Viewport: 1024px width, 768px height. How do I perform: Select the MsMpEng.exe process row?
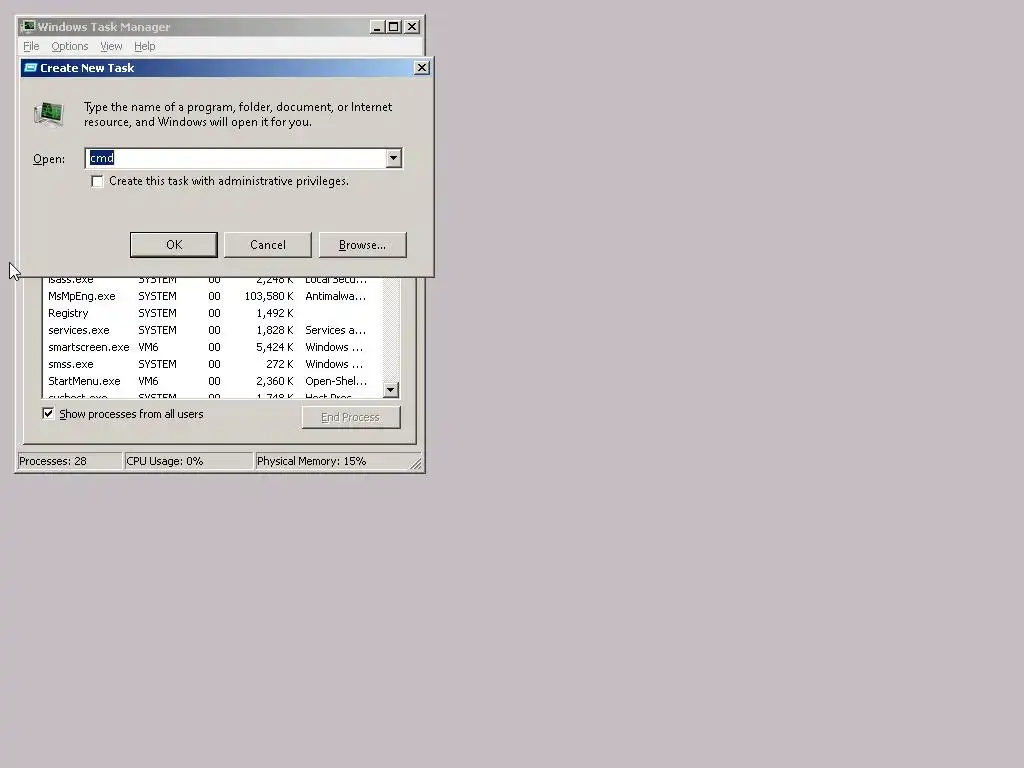pos(212,296)
